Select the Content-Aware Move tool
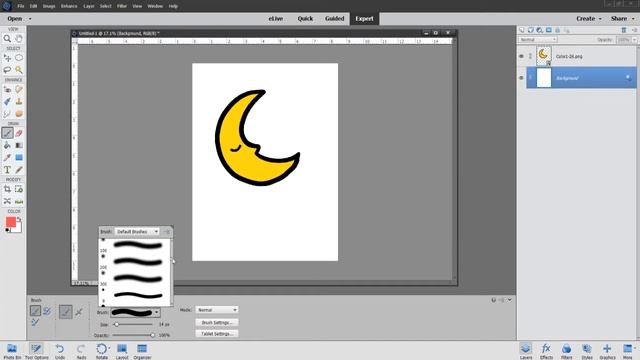 pos(7,201)
